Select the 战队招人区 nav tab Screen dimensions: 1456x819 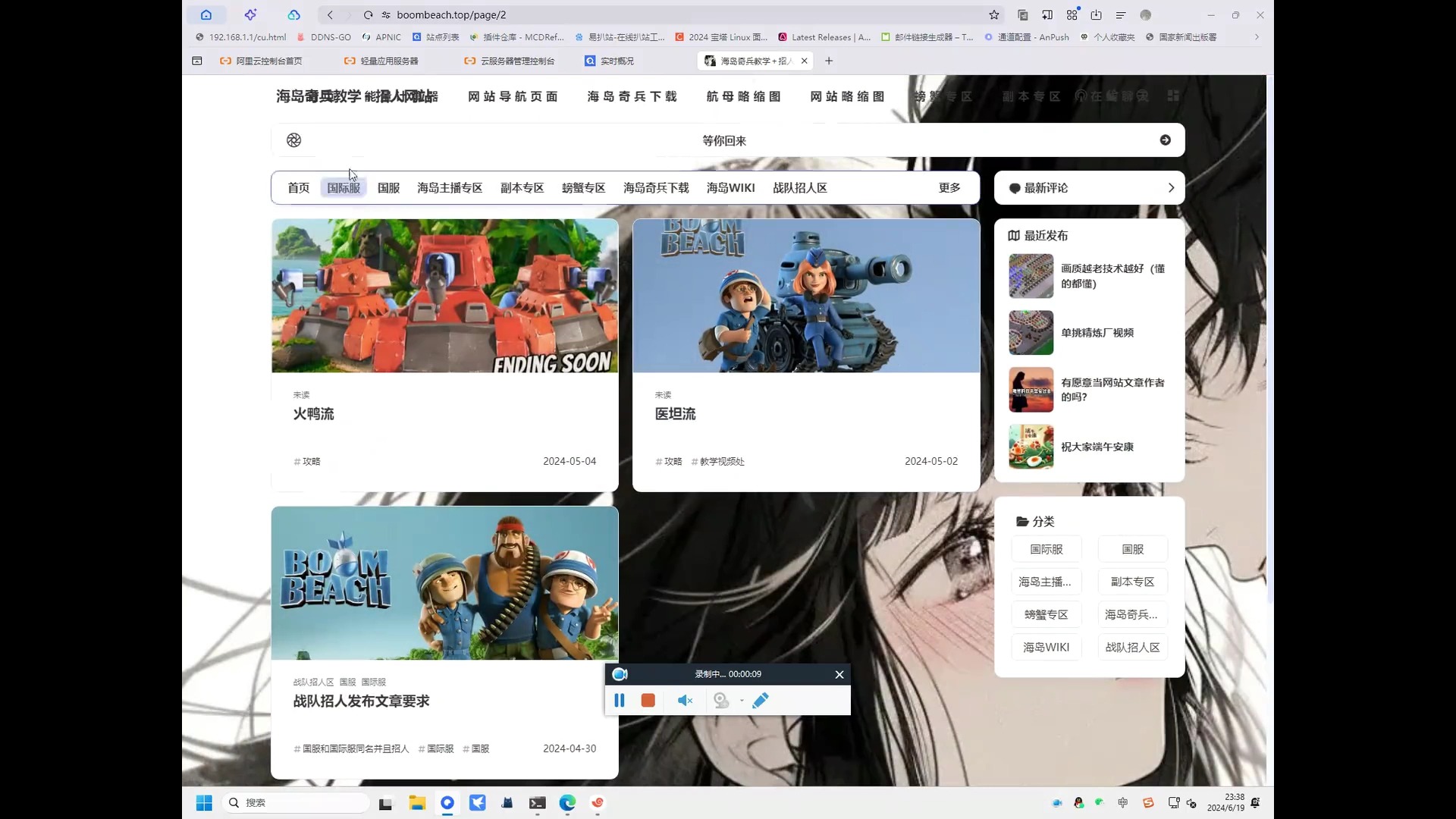pyautogui.click(x=800, y=188)
